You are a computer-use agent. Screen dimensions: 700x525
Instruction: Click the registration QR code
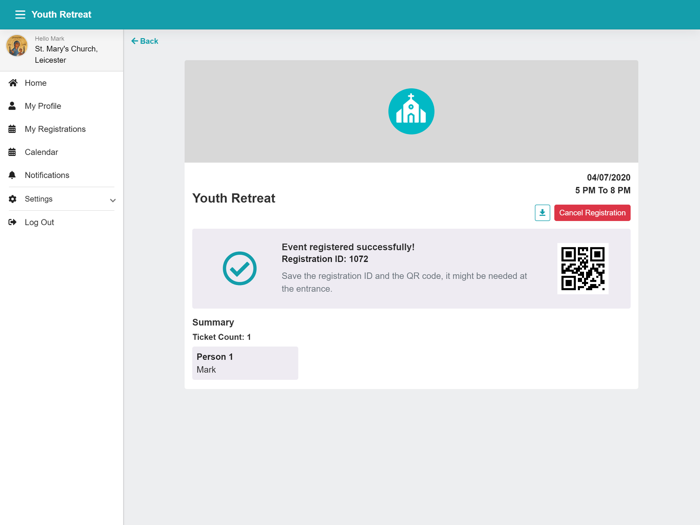(x=583, y=268)
